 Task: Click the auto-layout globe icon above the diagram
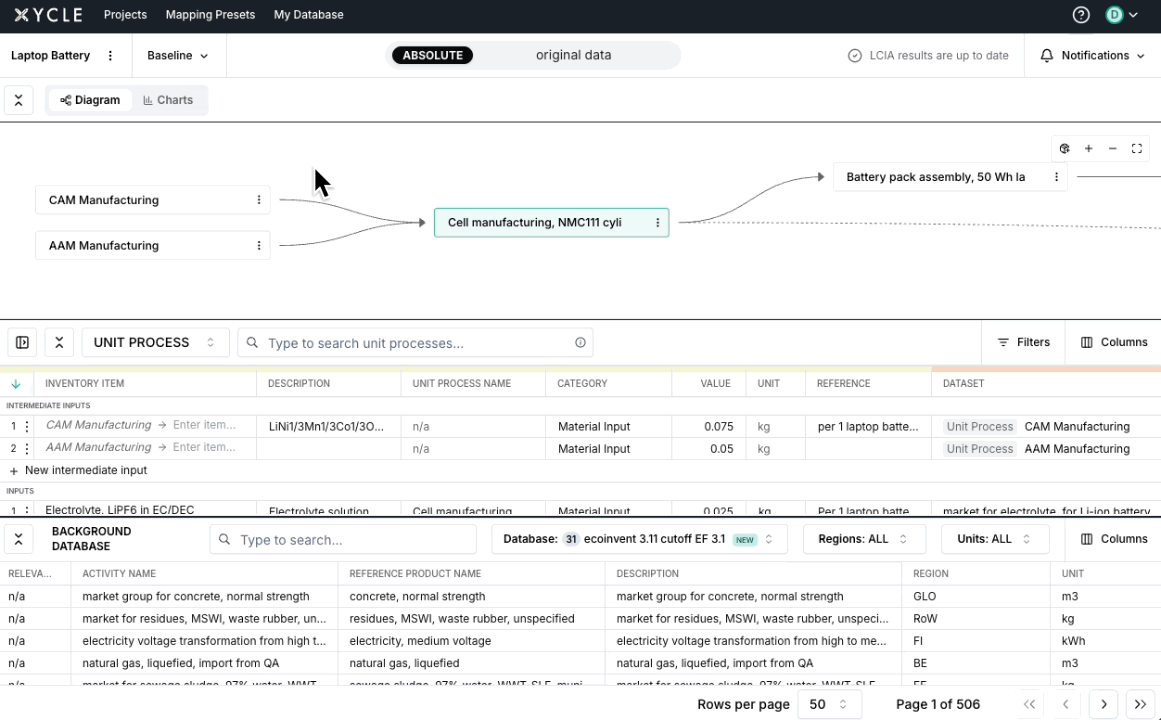(1064, 148)
